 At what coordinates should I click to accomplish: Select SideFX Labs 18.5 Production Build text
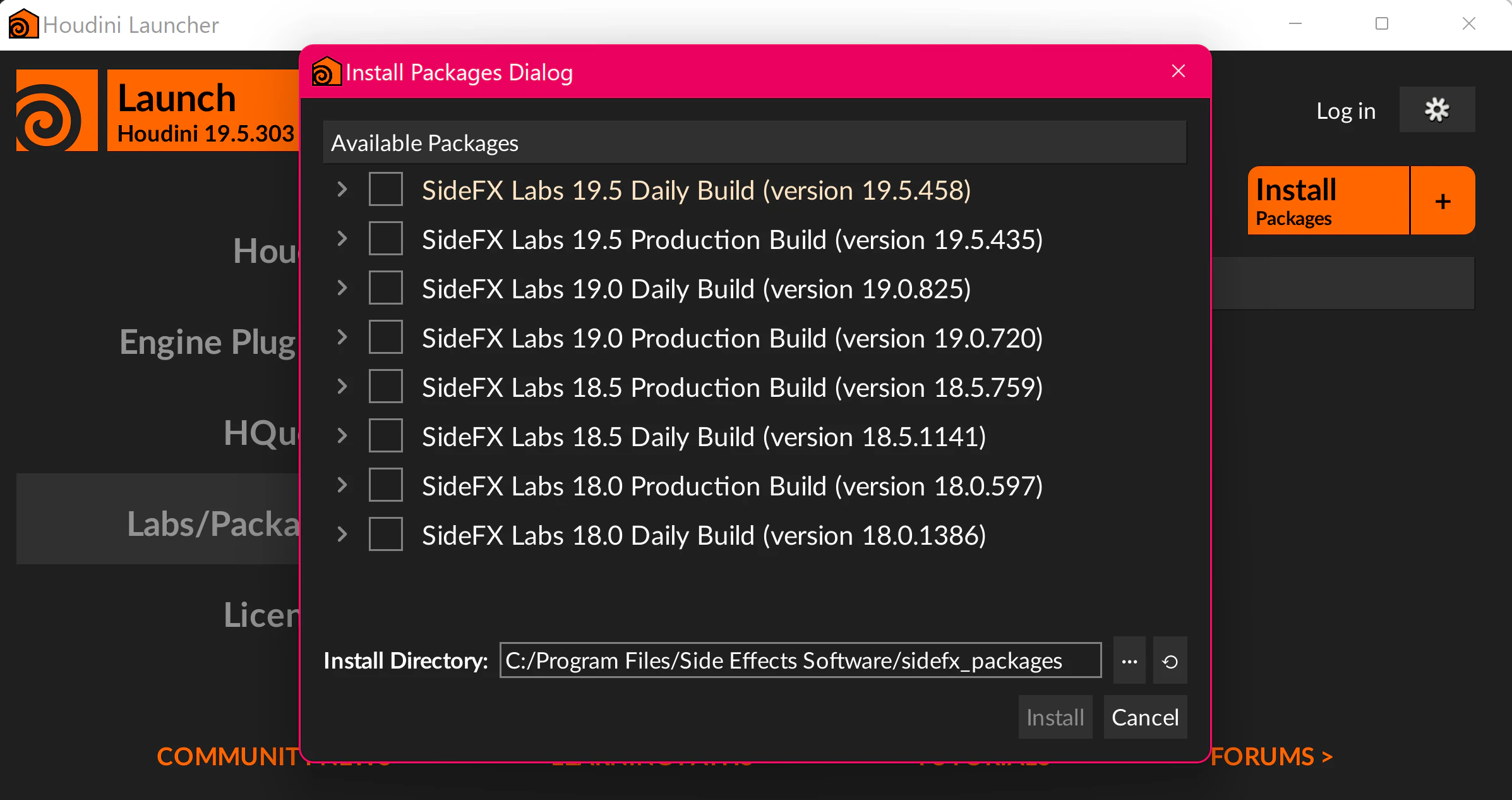coord(732,387)
